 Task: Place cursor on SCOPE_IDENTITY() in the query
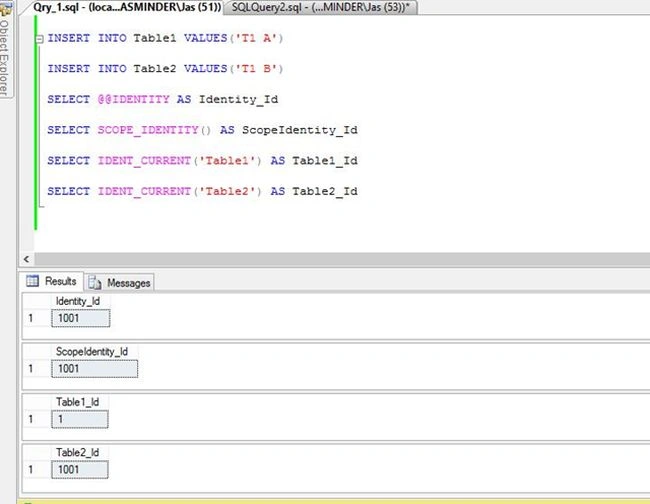click(x=154, y=130)
